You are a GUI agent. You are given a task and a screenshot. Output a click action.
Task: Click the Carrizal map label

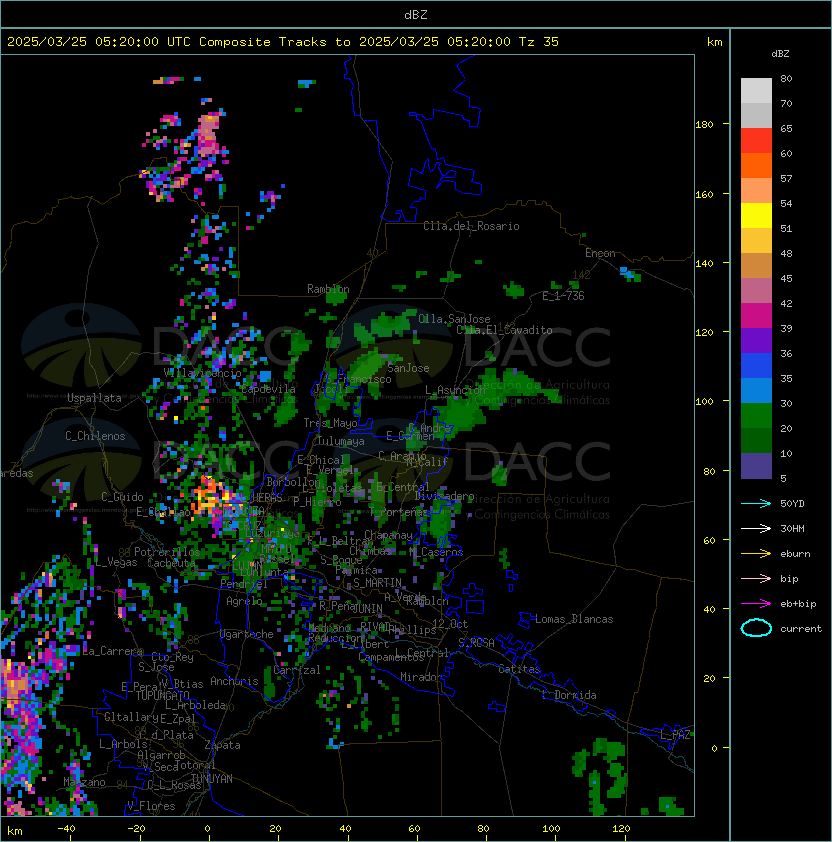click(x=297, y=670)
